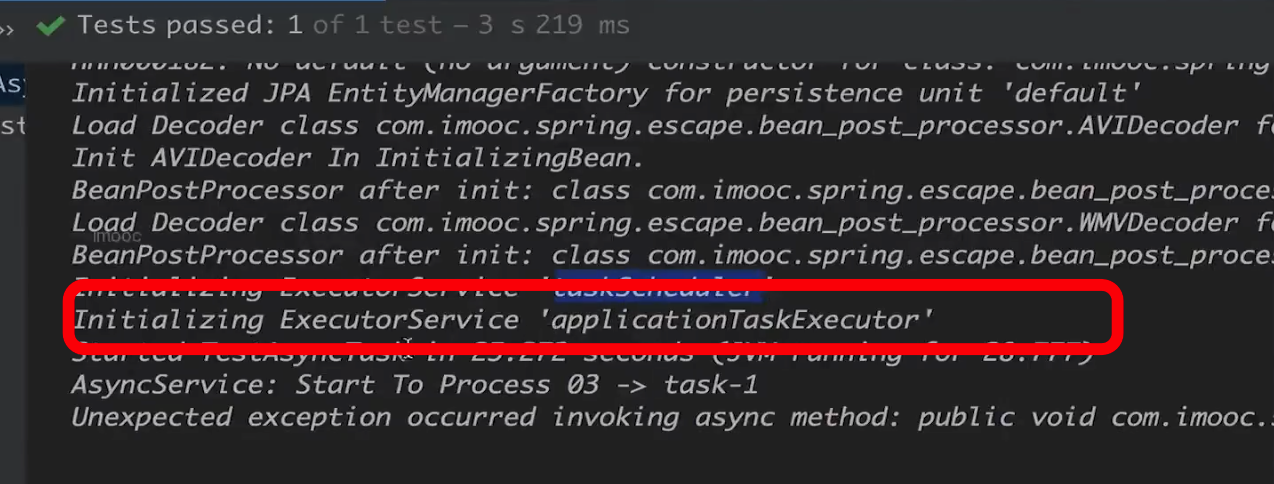1274x484 pixels.
Task: Expand hidden toolbar items via double chevron
Action: point(8,27)
